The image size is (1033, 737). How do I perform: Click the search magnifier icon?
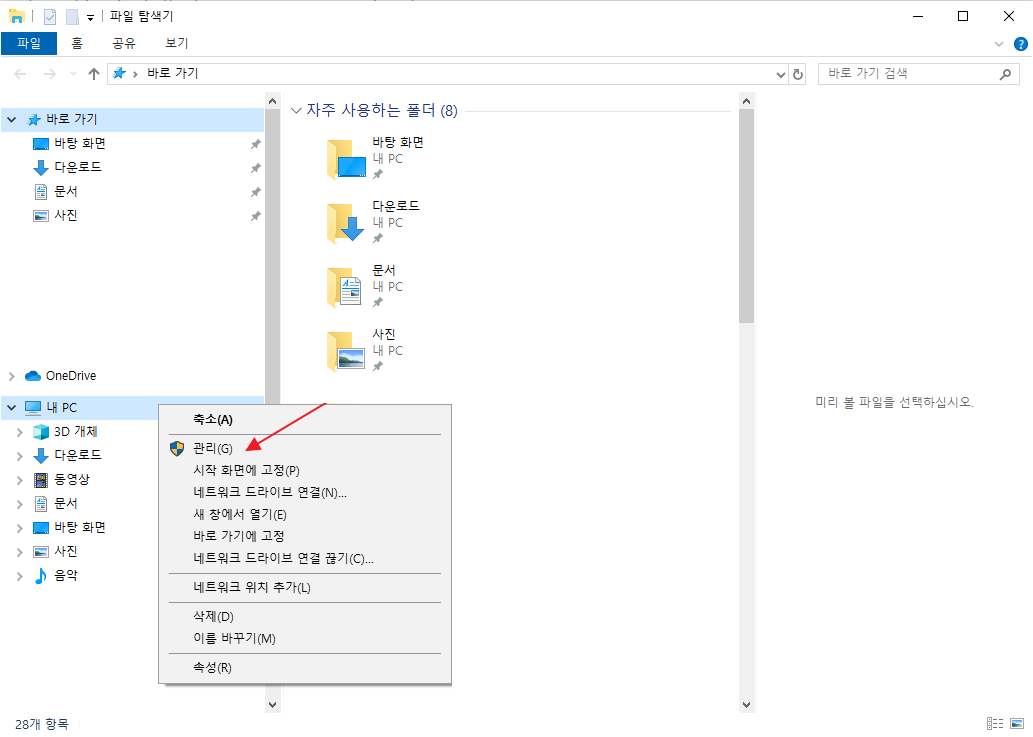click(x=1005, y=74)
